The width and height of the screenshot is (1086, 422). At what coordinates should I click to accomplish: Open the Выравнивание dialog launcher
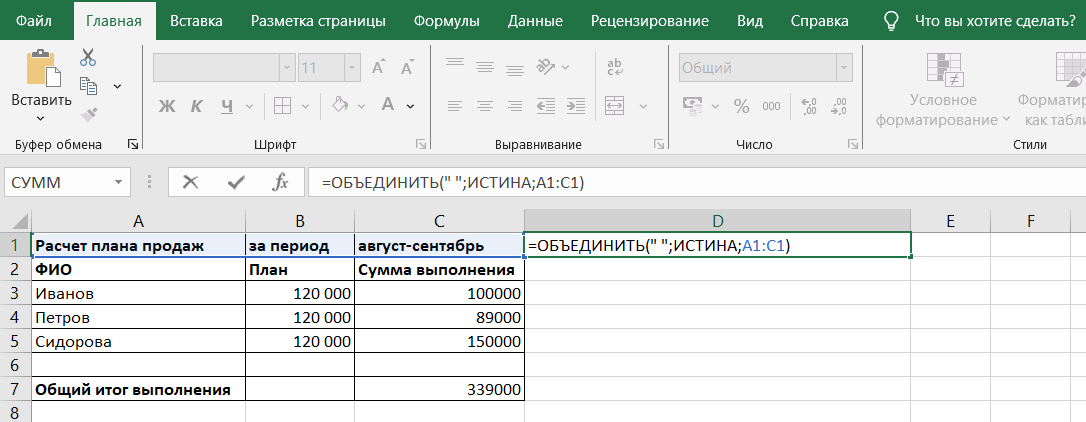tap(658, 144)
